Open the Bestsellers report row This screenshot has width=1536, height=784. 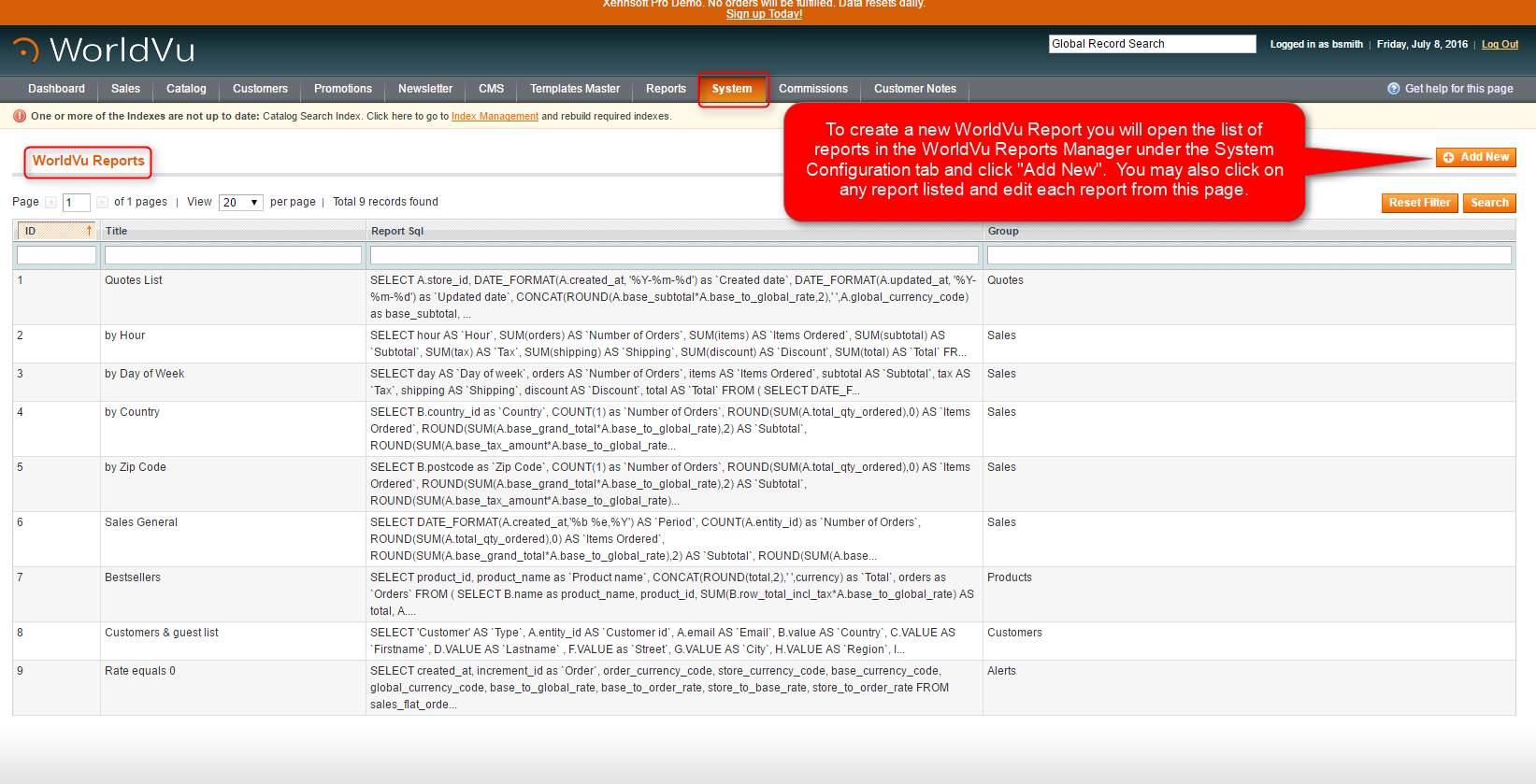(133, 577)
